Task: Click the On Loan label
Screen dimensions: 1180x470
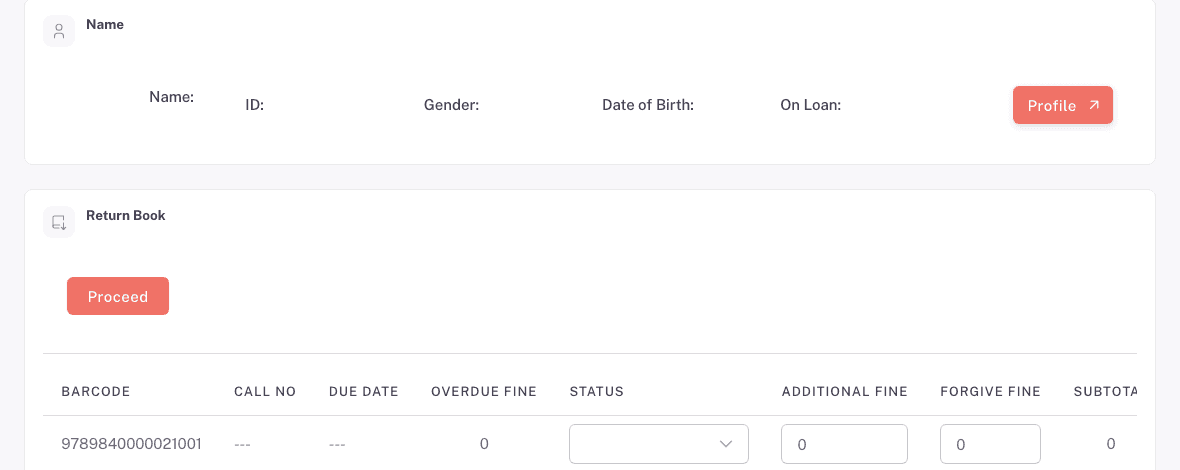Action: [810, 105]
